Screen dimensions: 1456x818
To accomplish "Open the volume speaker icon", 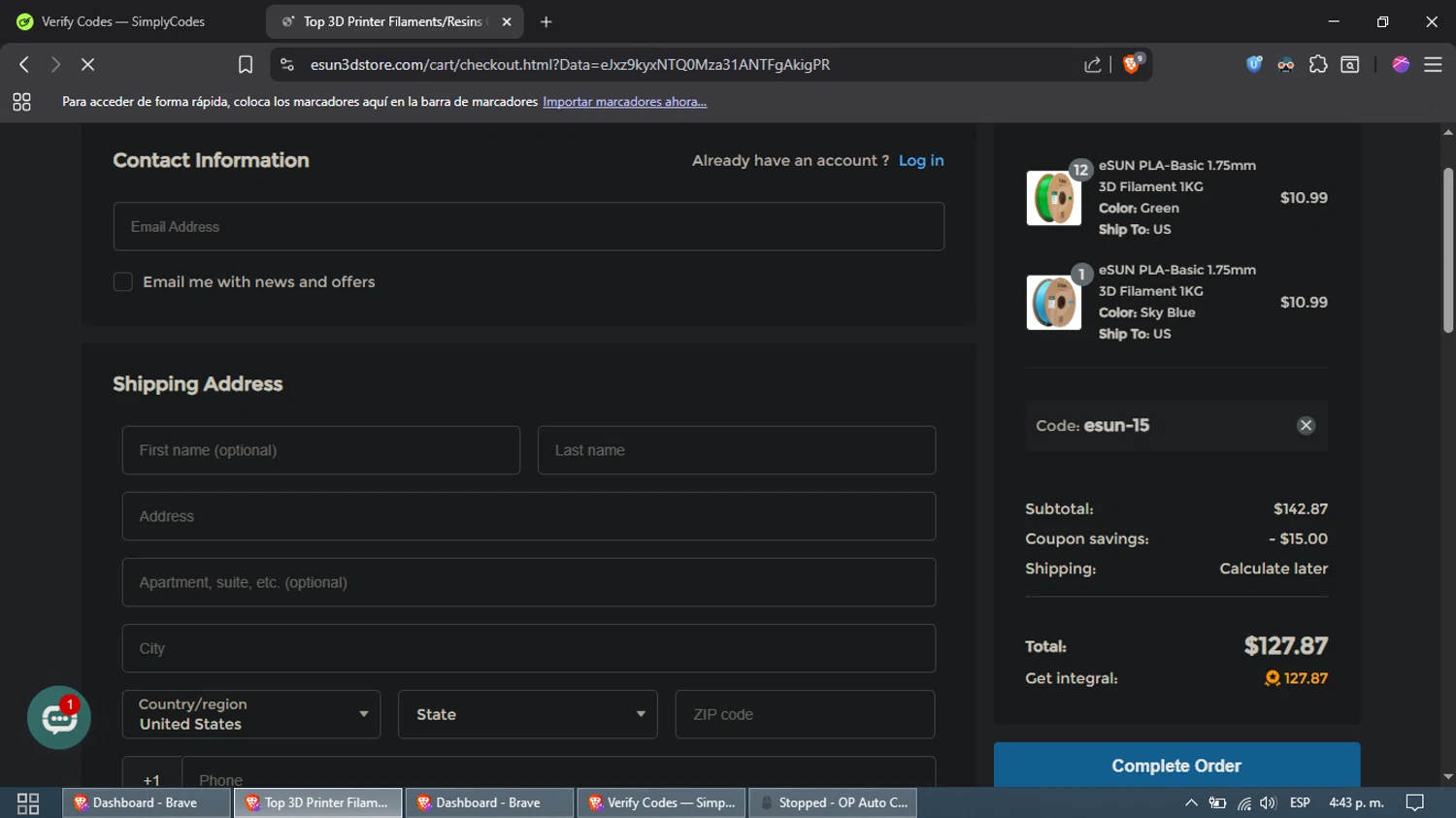I will click(x=1268, y=802).
